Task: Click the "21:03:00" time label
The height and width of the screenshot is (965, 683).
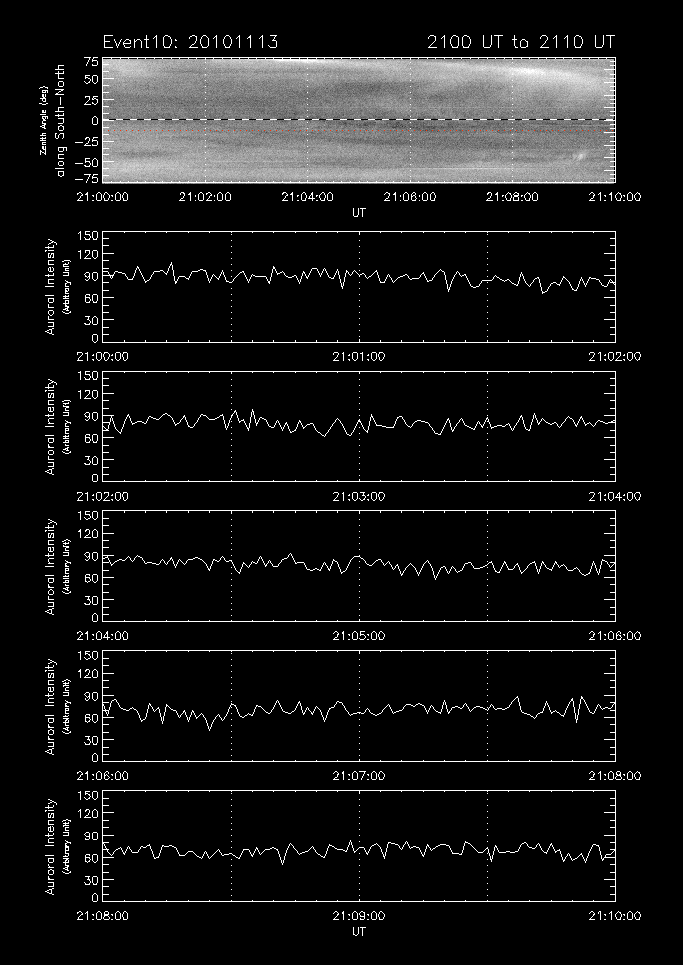Action: point(359,497)
